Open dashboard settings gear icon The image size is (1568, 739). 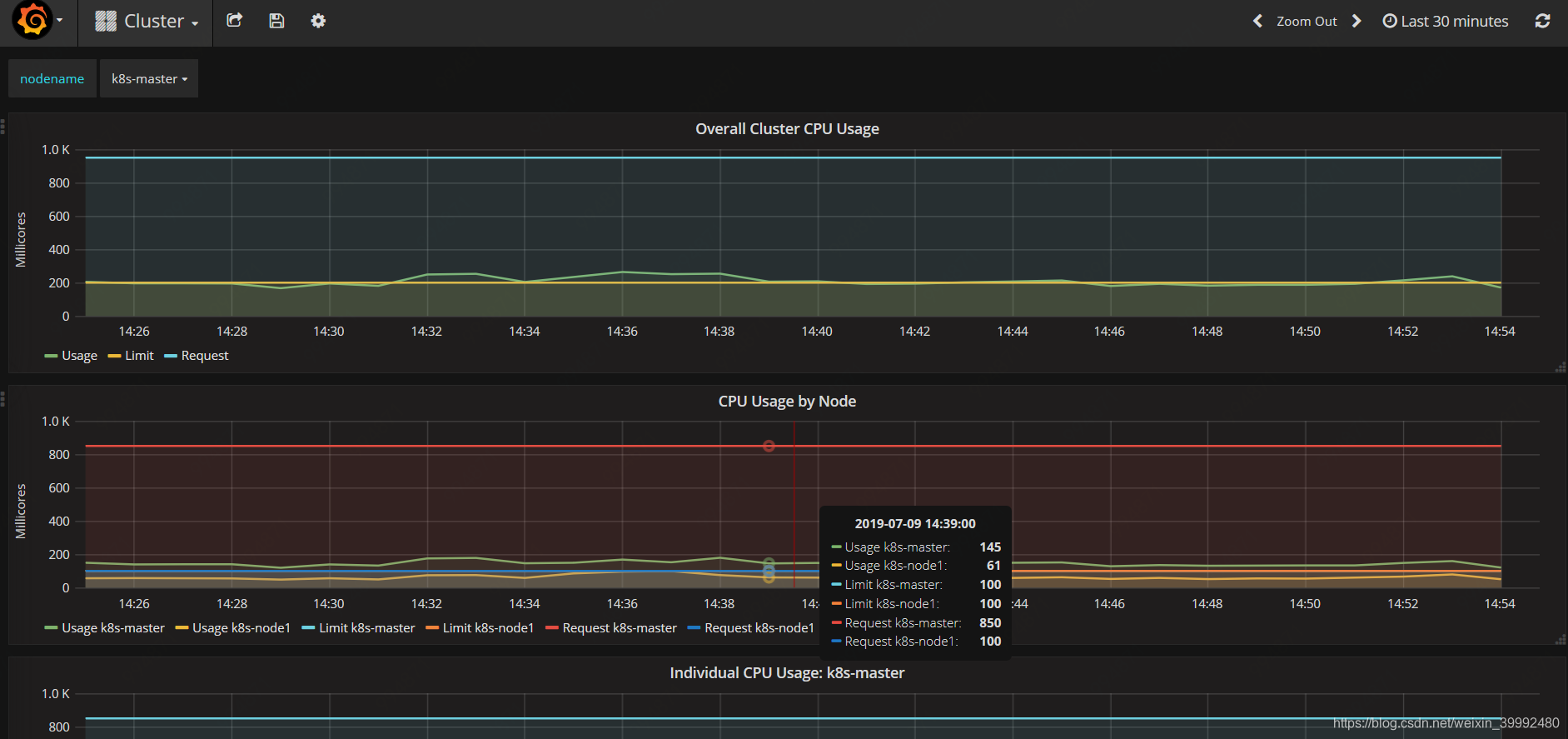tap(318, 21)
